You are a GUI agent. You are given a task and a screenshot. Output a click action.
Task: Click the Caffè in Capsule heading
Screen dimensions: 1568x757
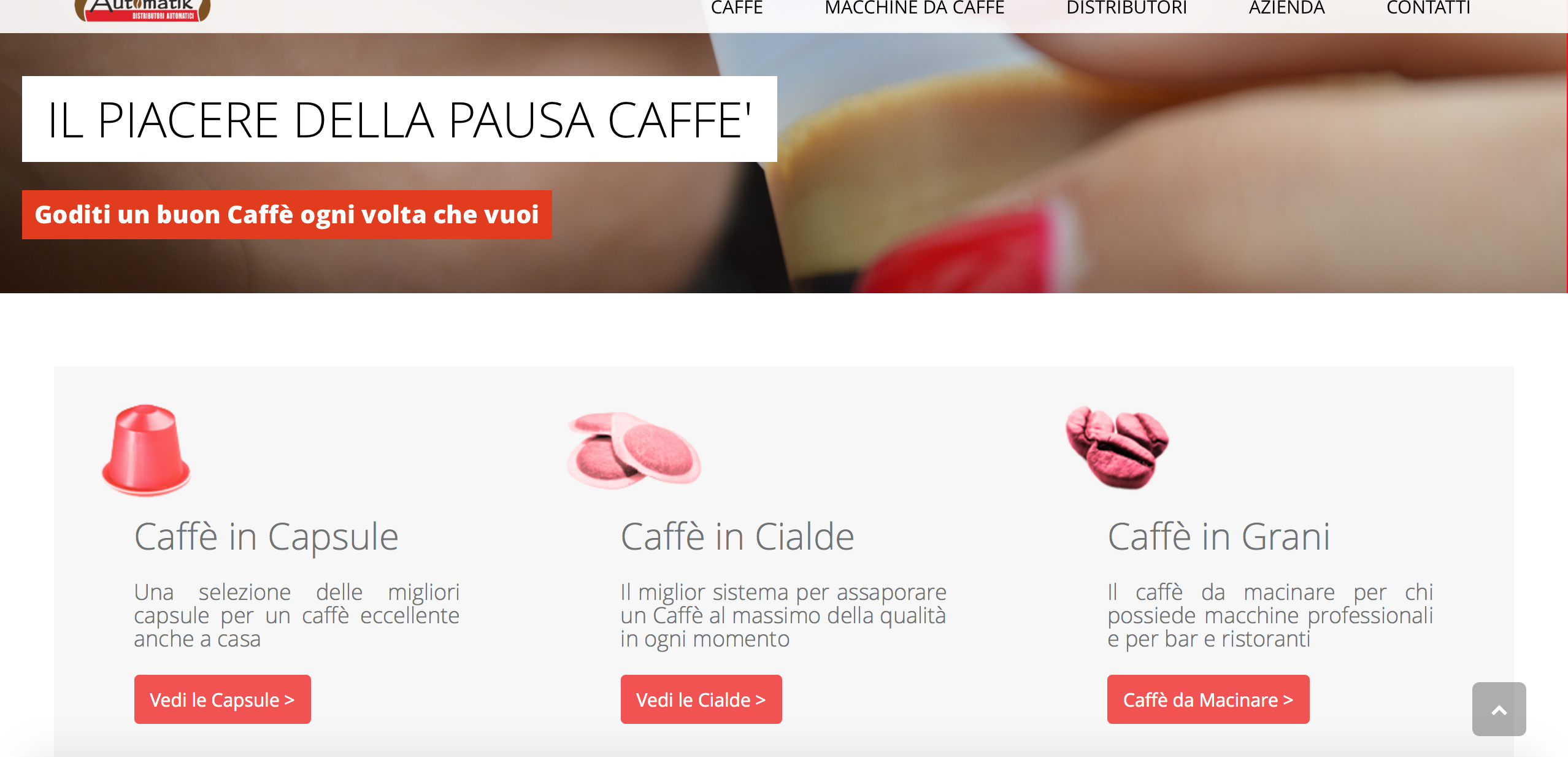click(266, 537)
